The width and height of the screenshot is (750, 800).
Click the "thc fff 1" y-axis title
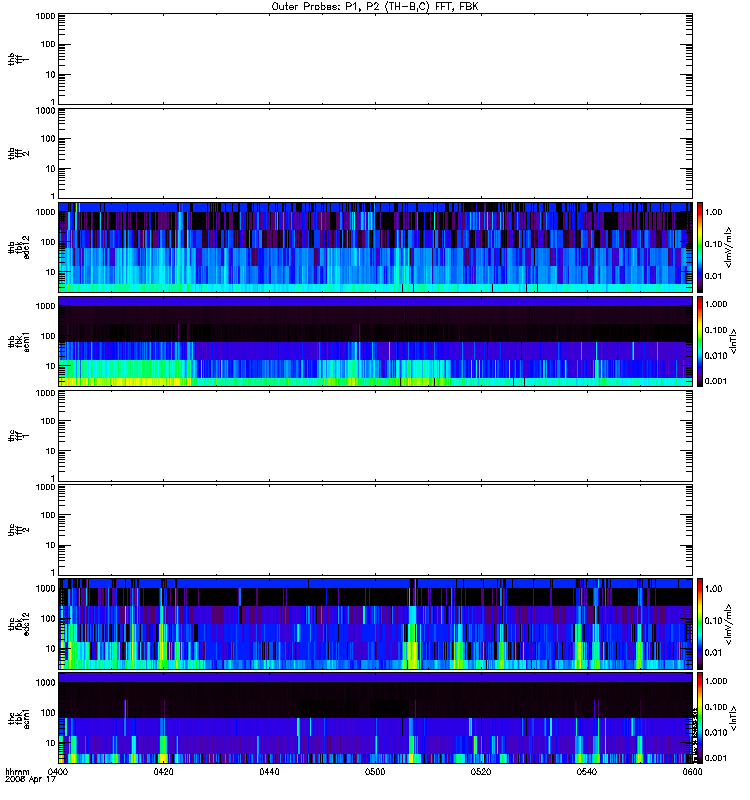pos(19,436)
